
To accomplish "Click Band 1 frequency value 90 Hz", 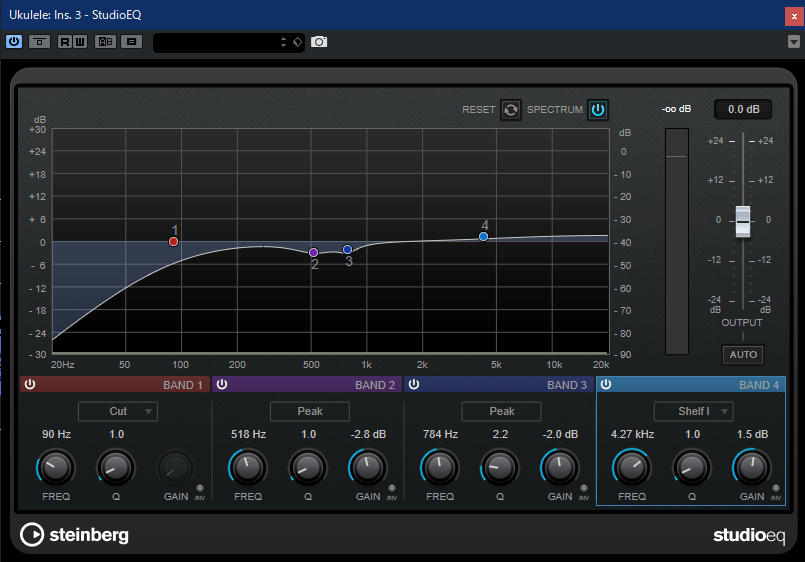I will 56,434.
